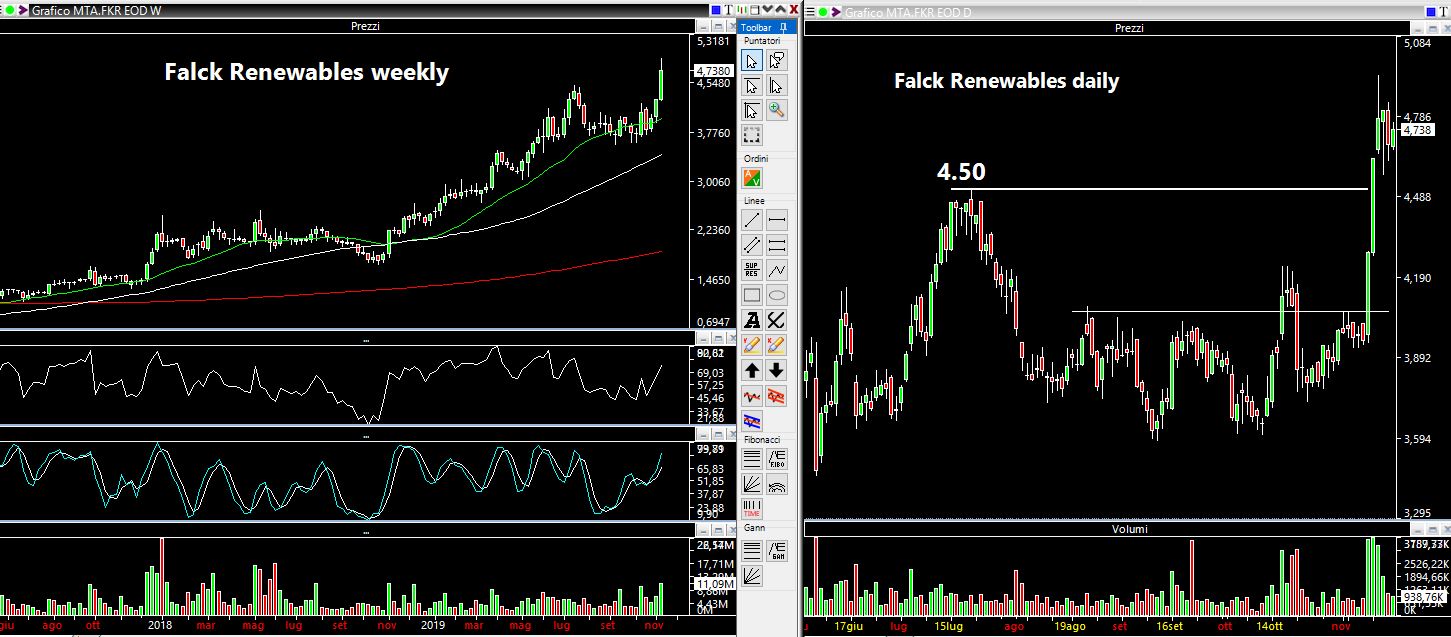Screen dimensions: 1451x637
Task: Click the 4,7380 current price tag on weekly chart
Action: [x=712, y=70]
